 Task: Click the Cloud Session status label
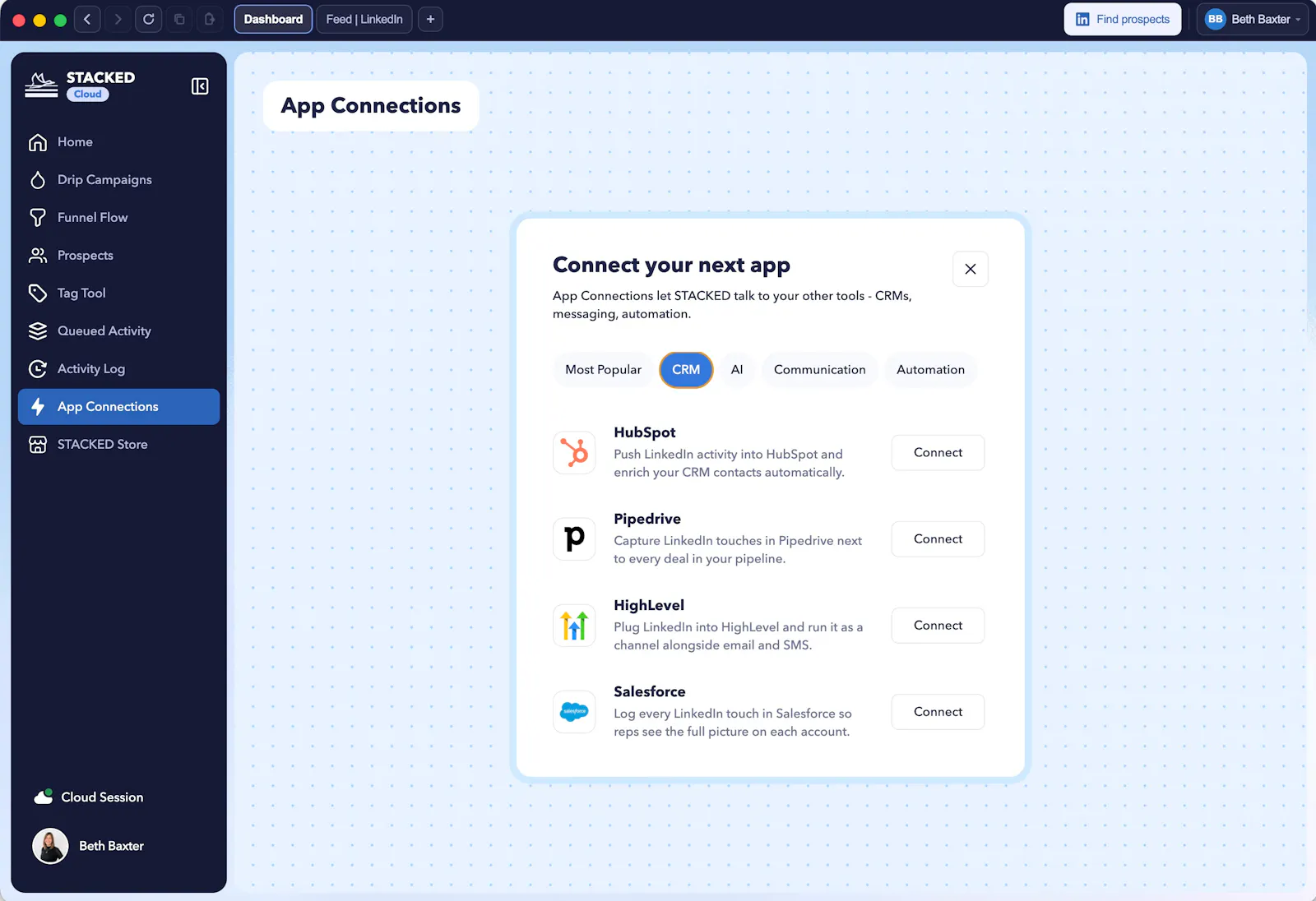(x=102, y=797)
